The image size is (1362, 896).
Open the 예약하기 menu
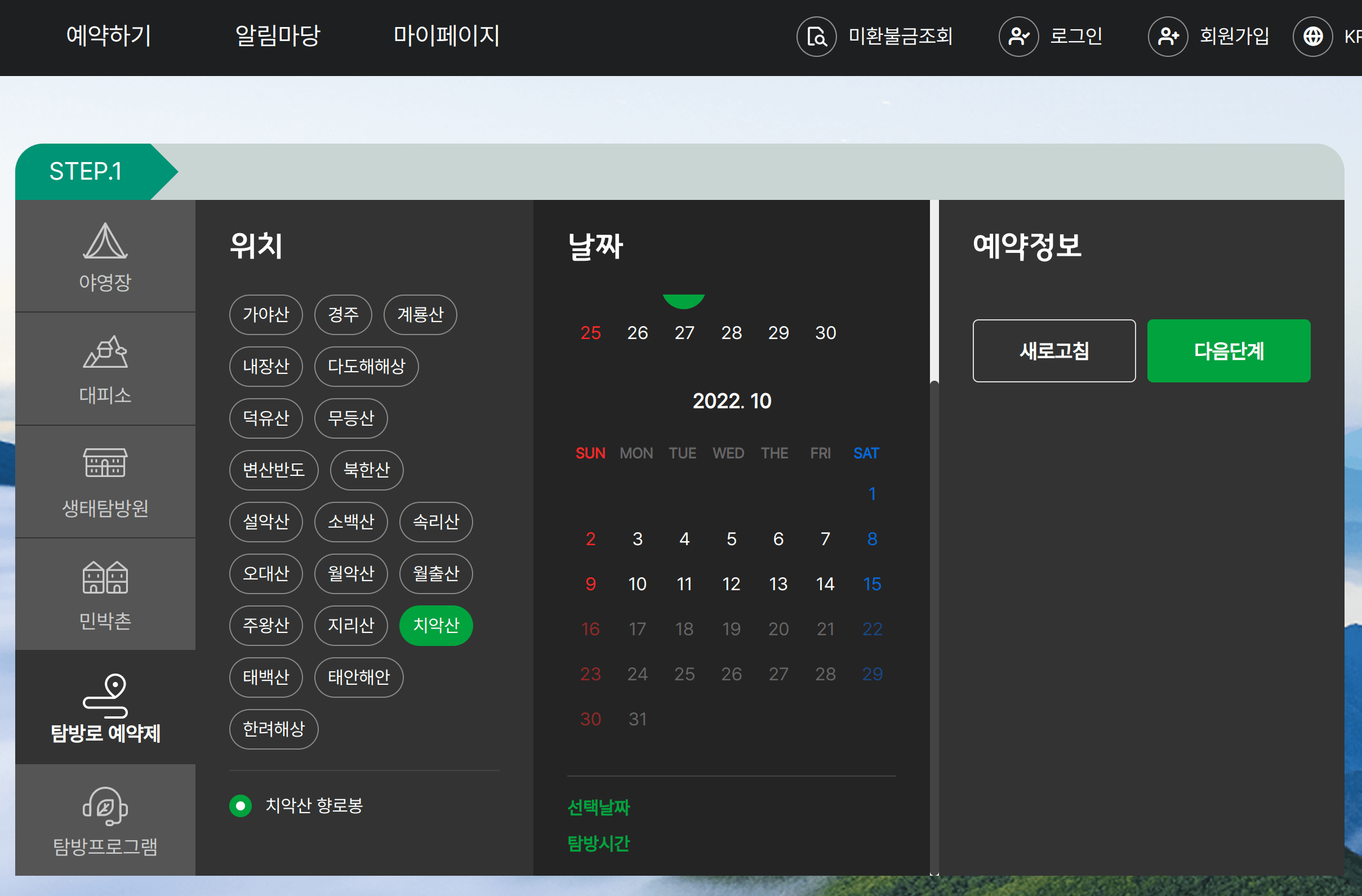[x=109, y=36]
